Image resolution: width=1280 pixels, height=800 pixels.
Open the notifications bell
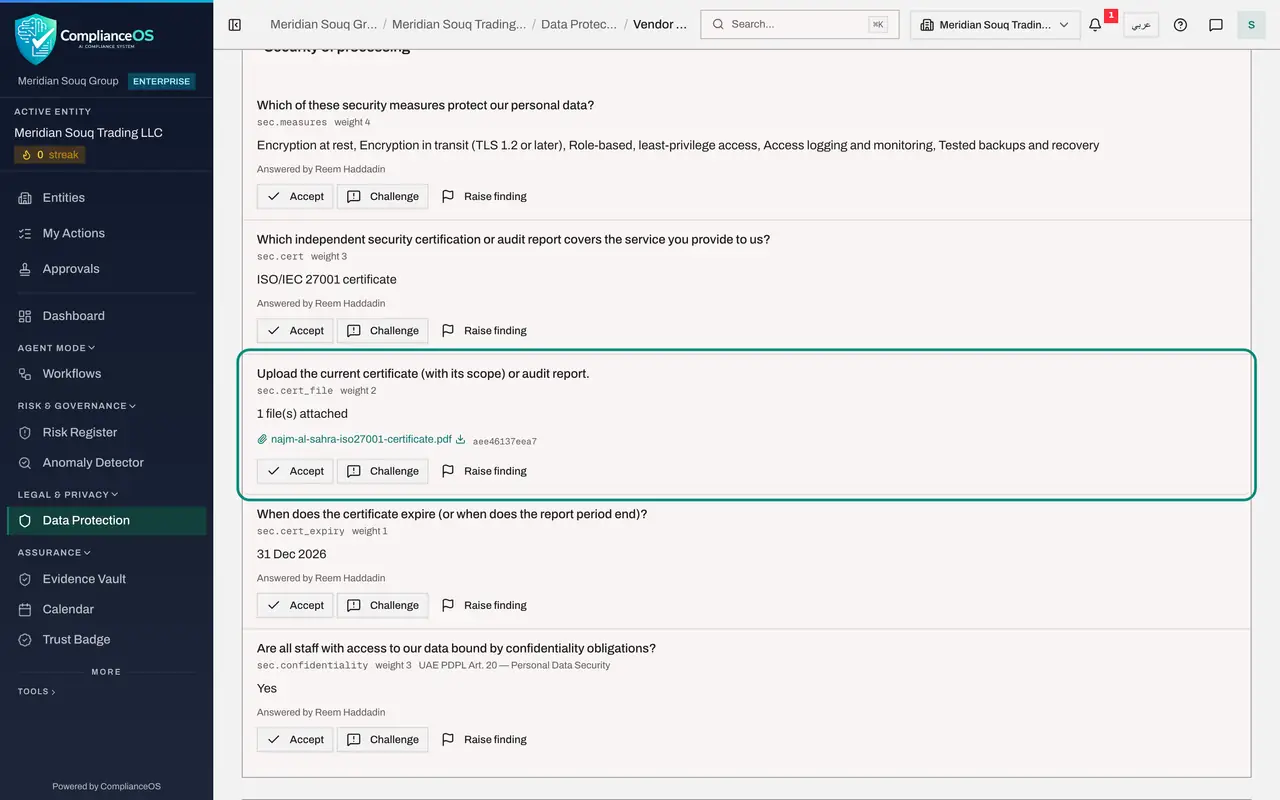1095,25
